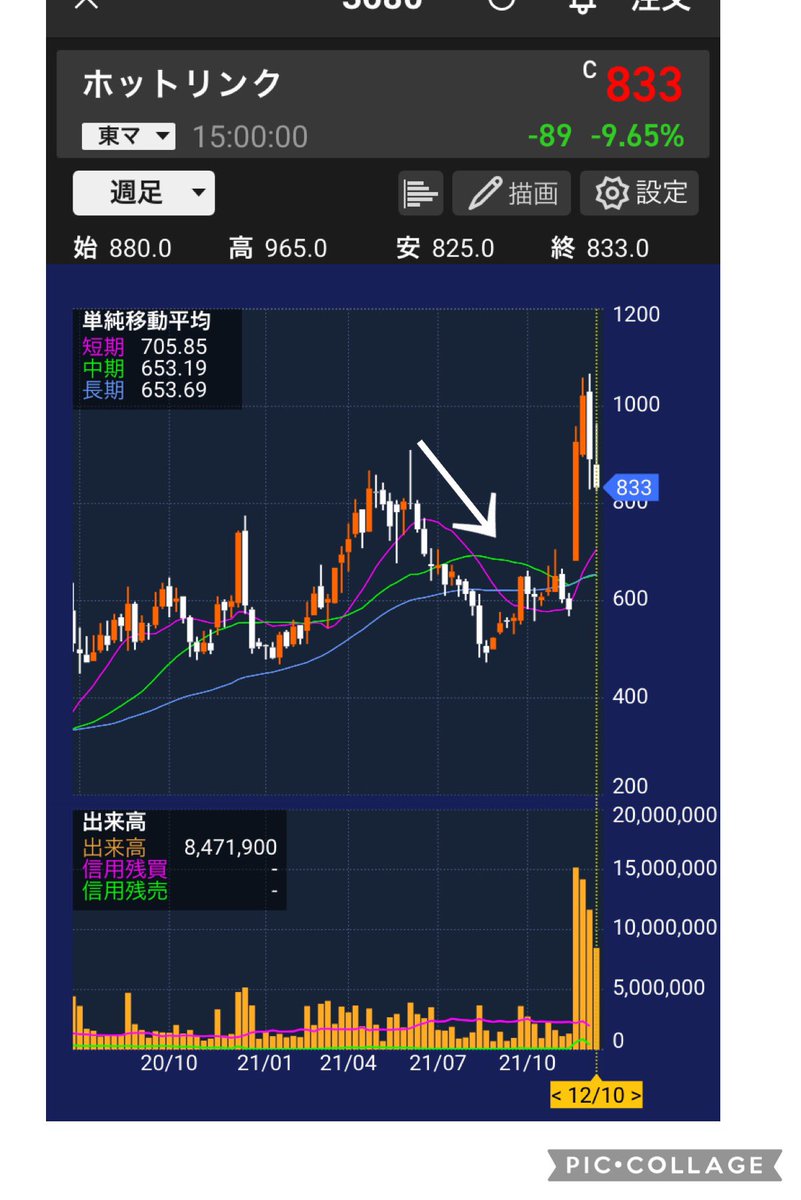Click the -89 price change value
Viewport: 801px width, 1200px height.
[550, 136]
